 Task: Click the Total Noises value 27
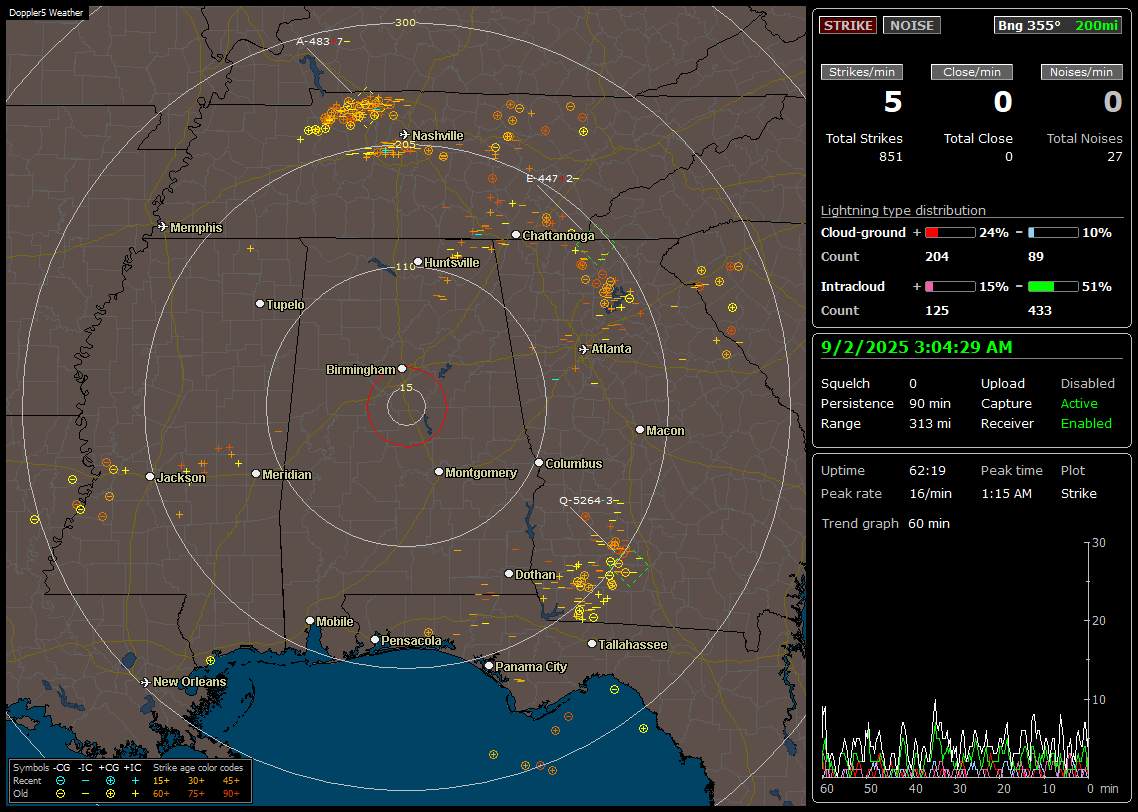1115,157
